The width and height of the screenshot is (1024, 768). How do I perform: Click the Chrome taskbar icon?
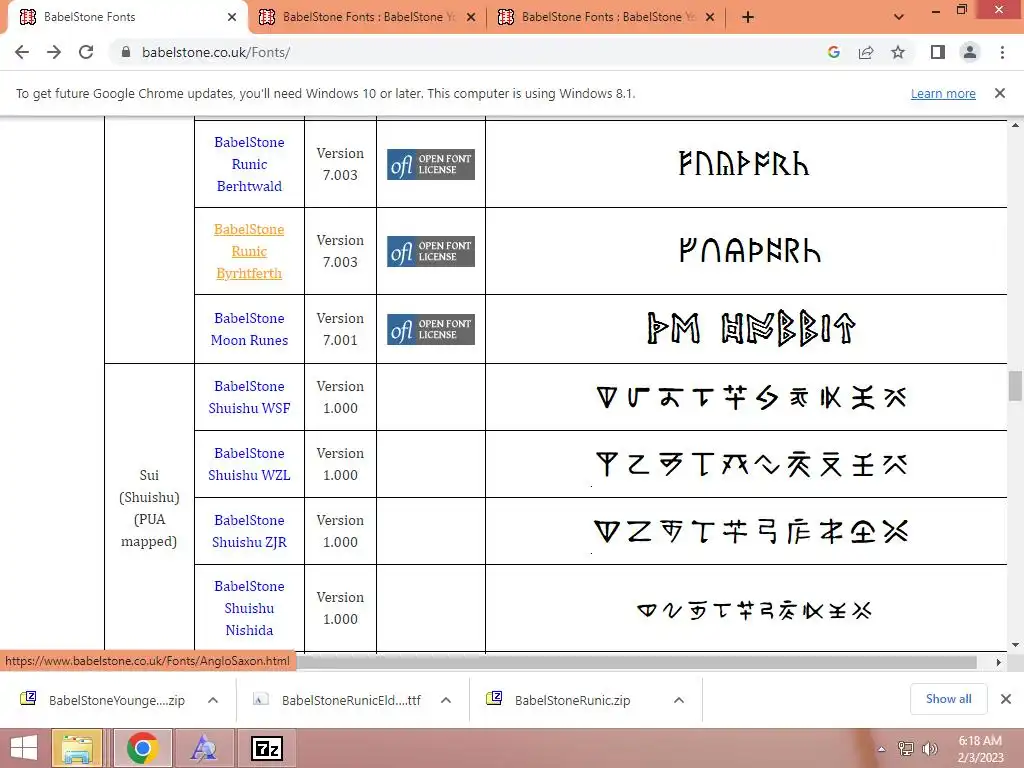pos(142,748)
